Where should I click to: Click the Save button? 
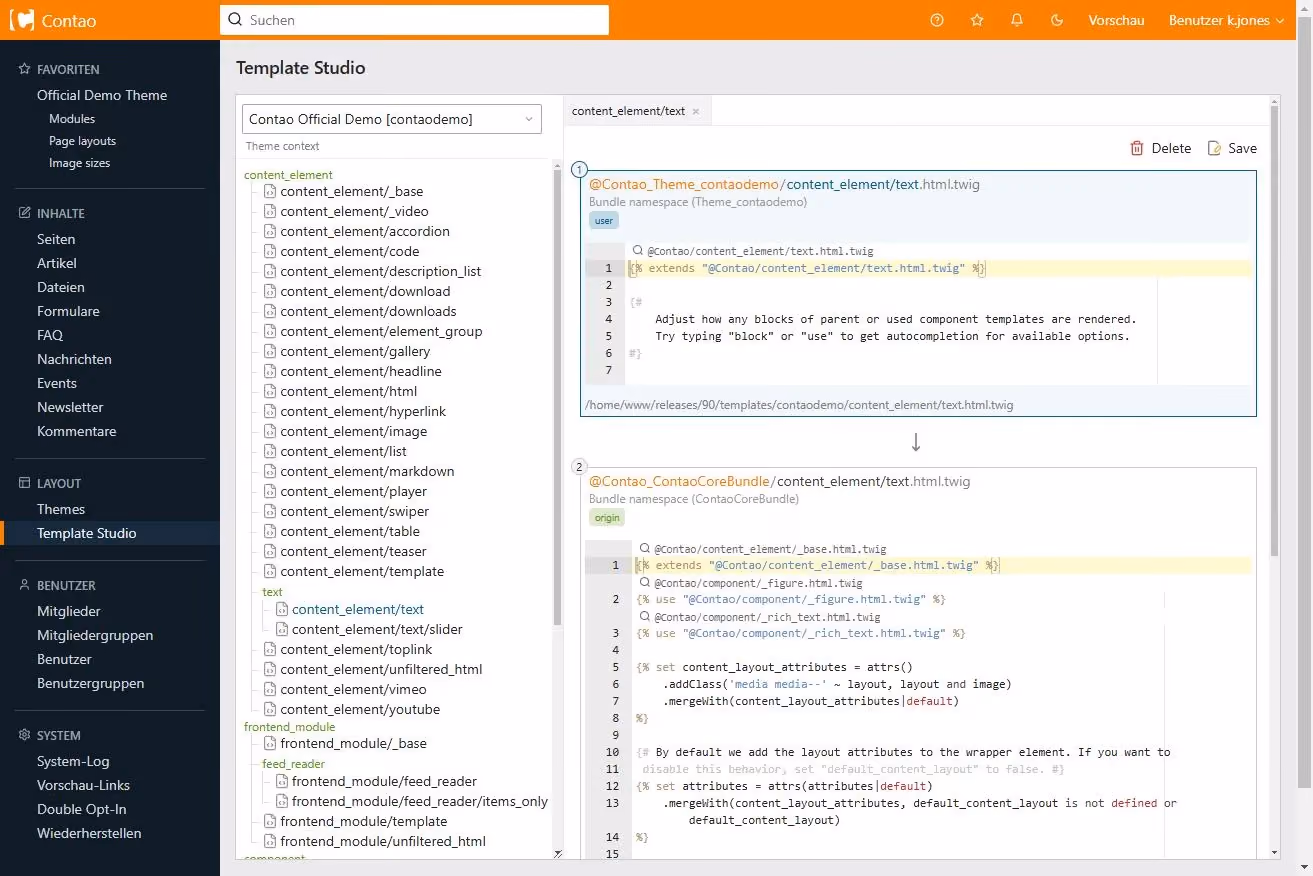click(x=1232, y=148)
